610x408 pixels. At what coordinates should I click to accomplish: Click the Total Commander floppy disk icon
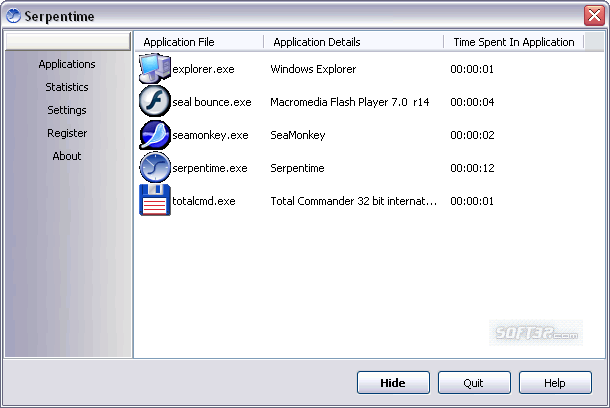tap(155, 200)
